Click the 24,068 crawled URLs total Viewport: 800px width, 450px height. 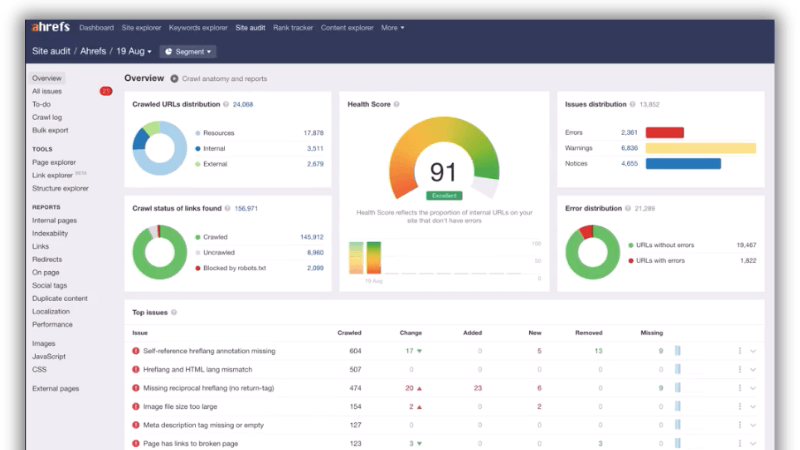click(243, 104)
